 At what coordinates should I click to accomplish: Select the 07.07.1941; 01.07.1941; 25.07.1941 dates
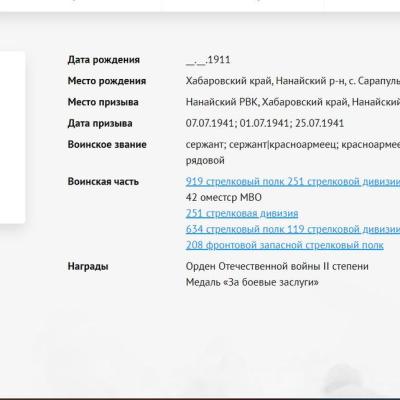click(x=265, y=123)
